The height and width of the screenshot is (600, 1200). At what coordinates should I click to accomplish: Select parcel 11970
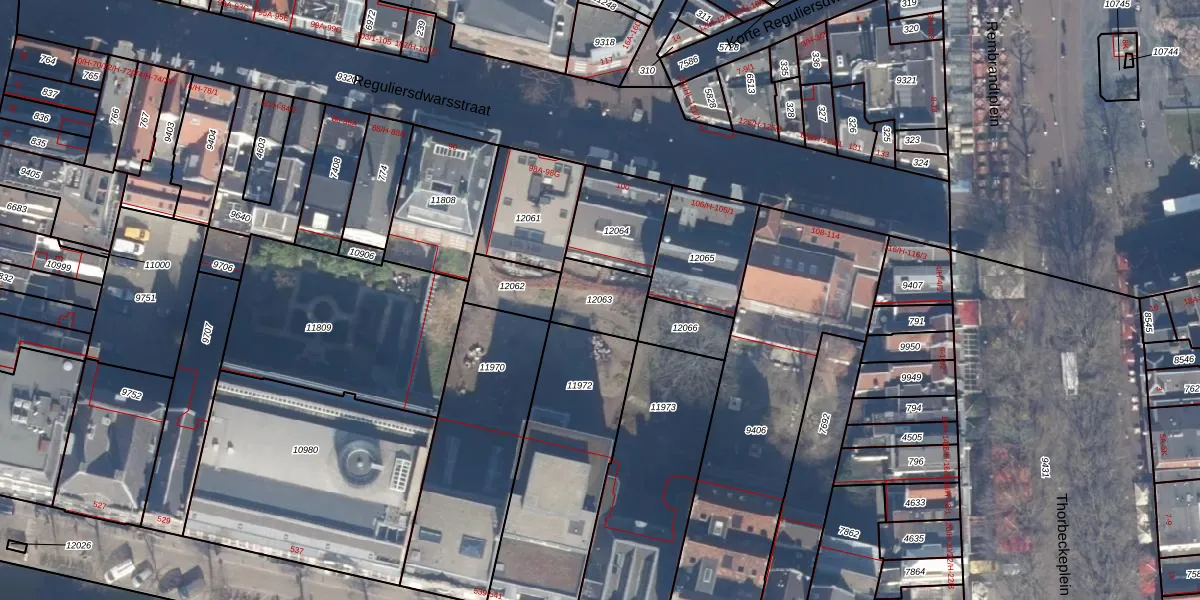tap(492, 368)
